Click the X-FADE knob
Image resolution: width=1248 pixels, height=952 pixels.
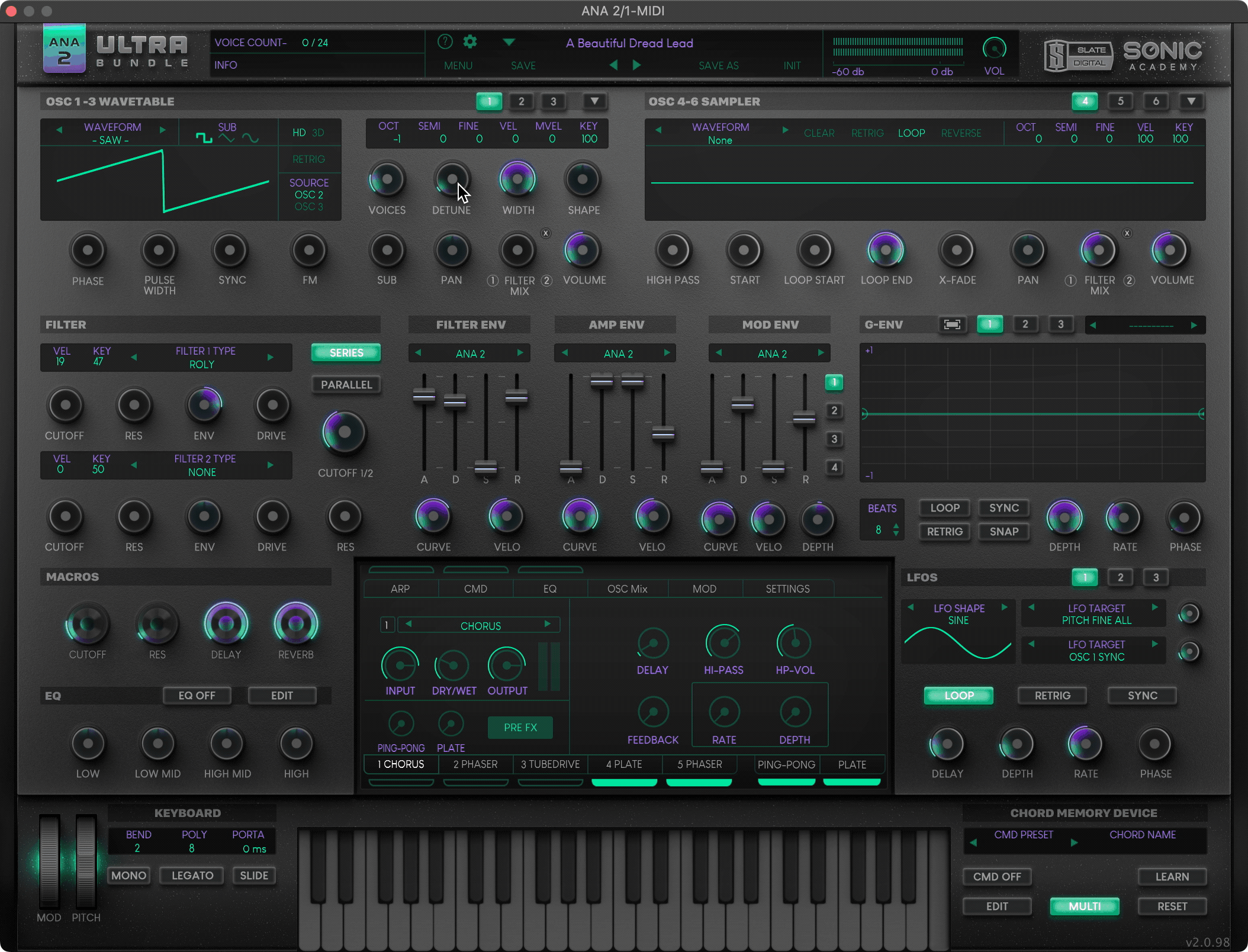pyautogui.click(x=957, y=250)
